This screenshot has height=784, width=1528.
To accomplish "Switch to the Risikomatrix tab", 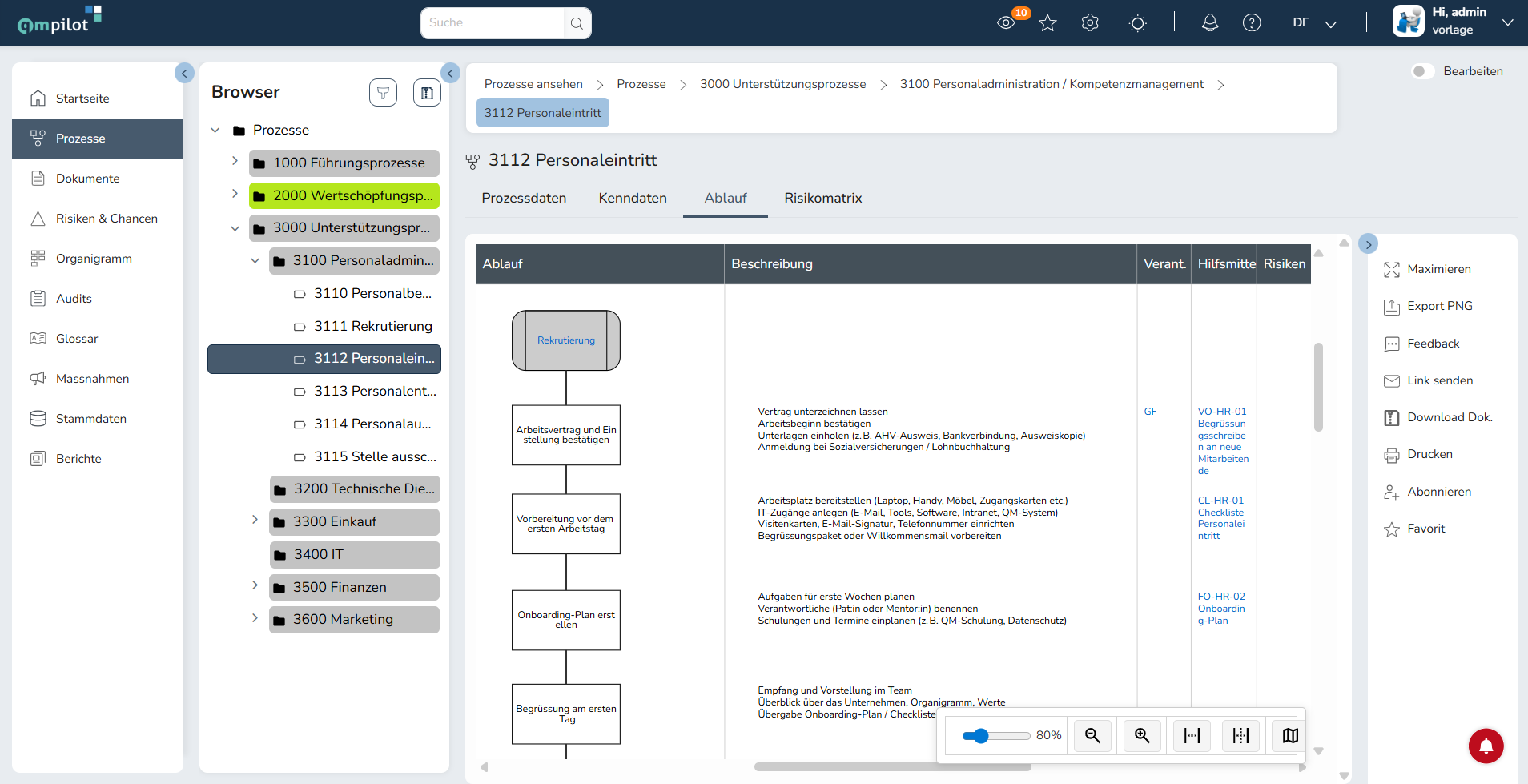I will click(822, 198).
